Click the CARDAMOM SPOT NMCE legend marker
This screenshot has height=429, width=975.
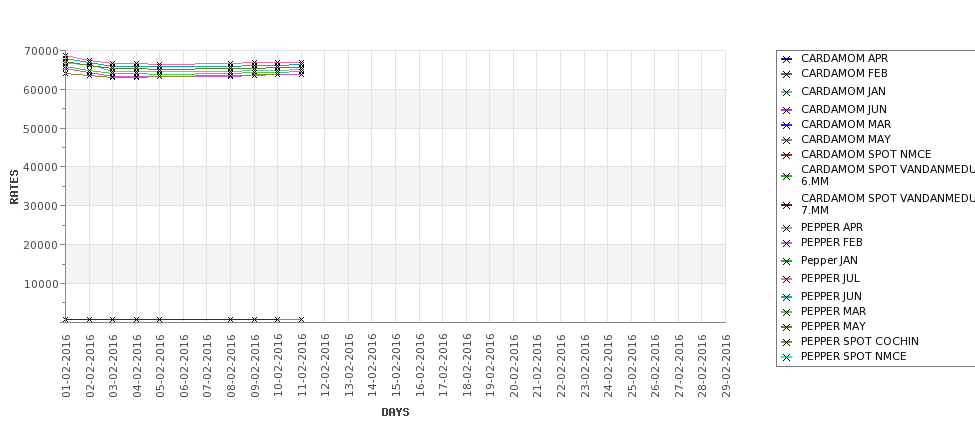[x=786, y=155]
